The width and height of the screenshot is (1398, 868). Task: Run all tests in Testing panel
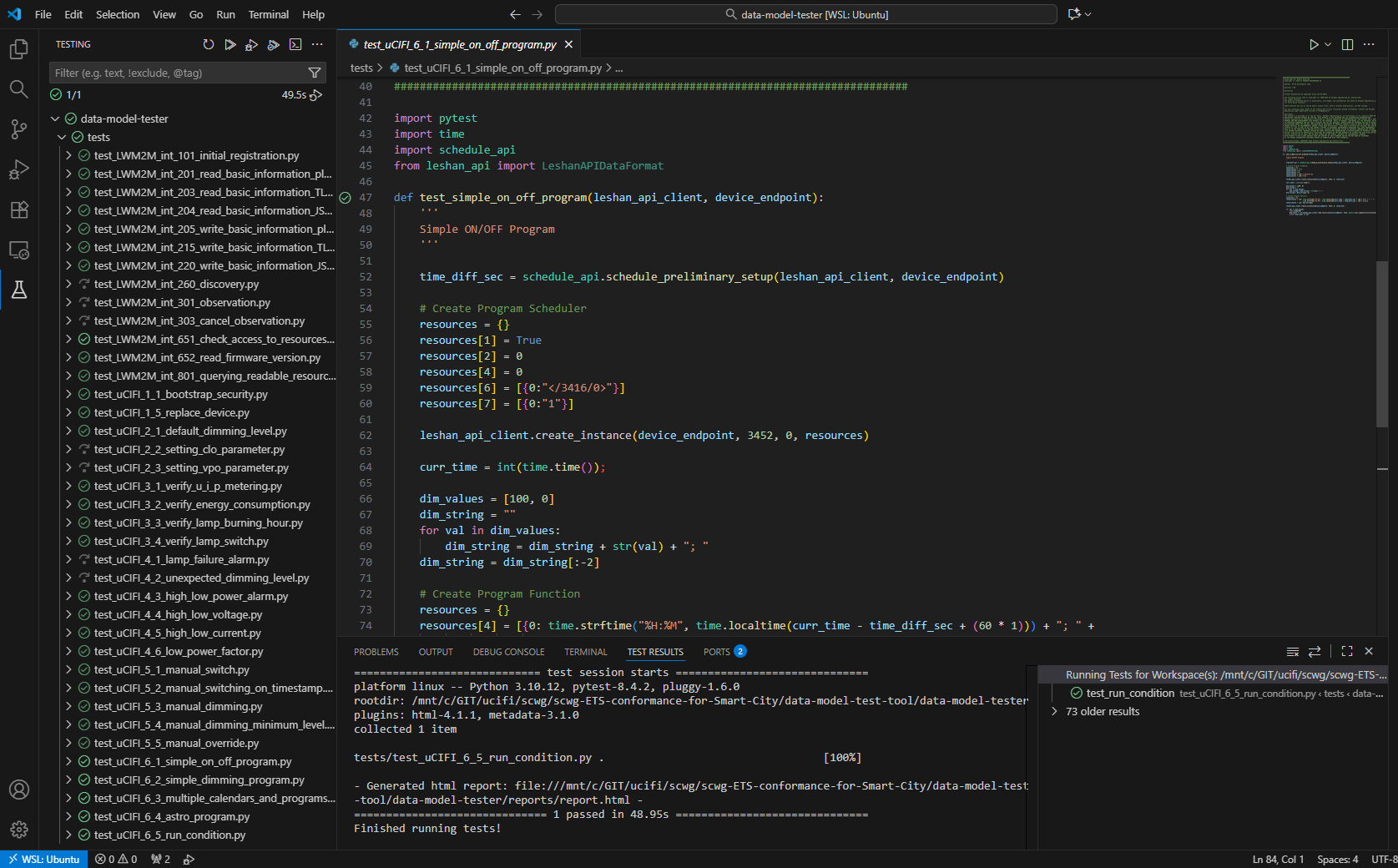(x=230, y=44)
